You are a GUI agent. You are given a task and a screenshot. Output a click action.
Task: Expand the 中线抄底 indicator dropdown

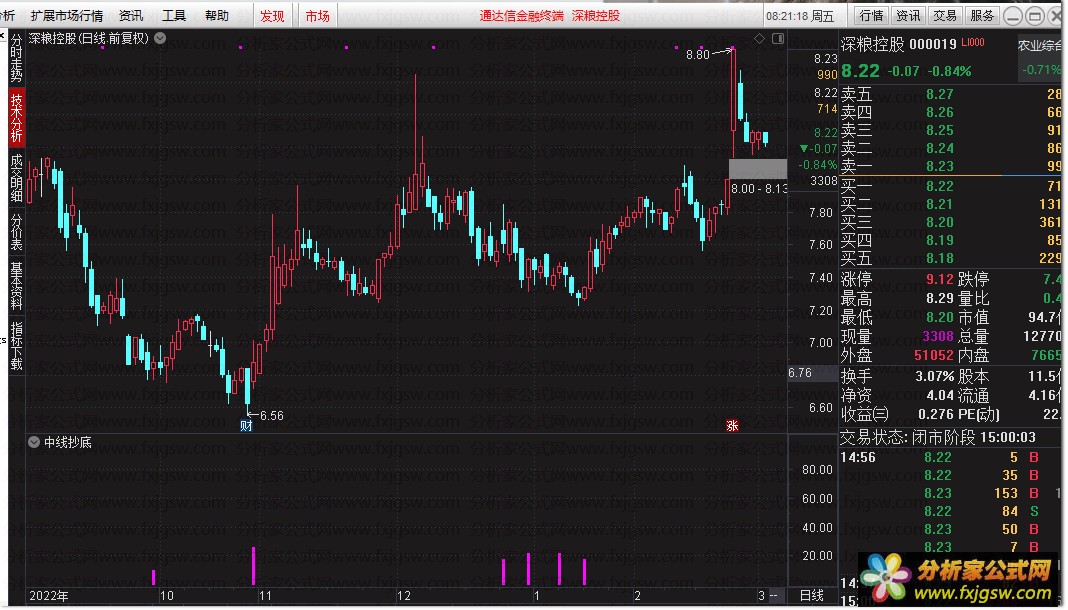(34, 443)
